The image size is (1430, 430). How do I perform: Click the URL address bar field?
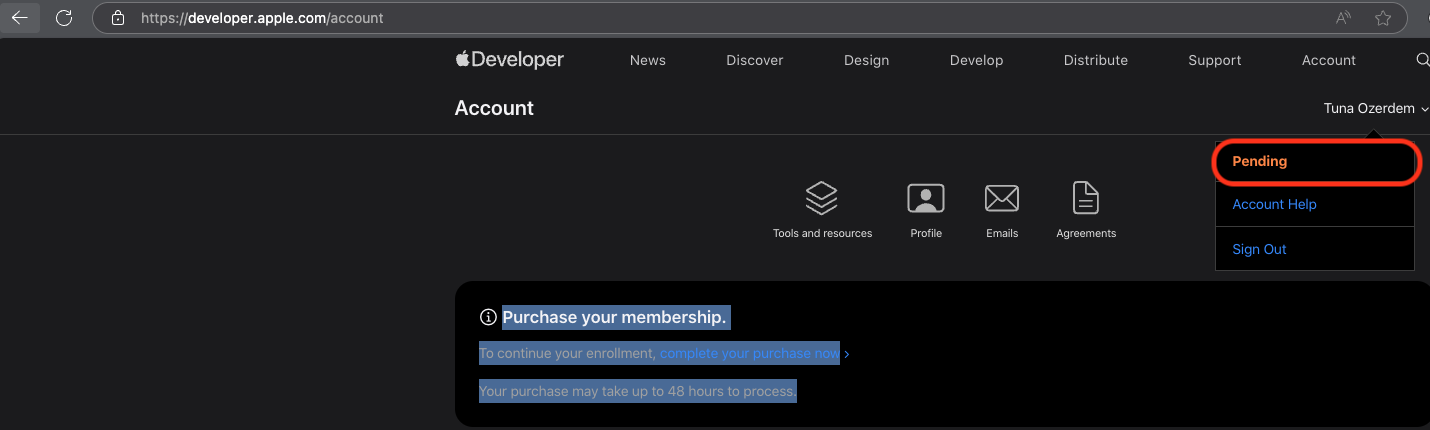pyautogui.click(x=700, y=18)
